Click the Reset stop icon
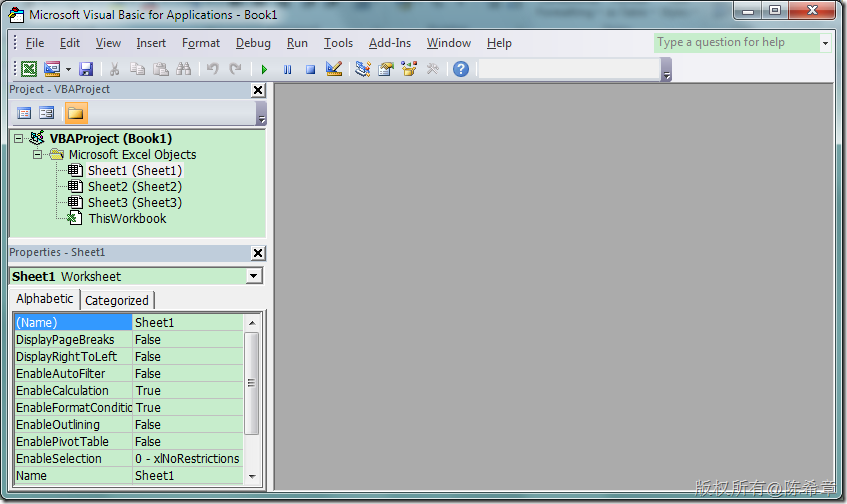The width and height of the screenshot is (847, 504). pyautogui.click(x=310, y=69)
